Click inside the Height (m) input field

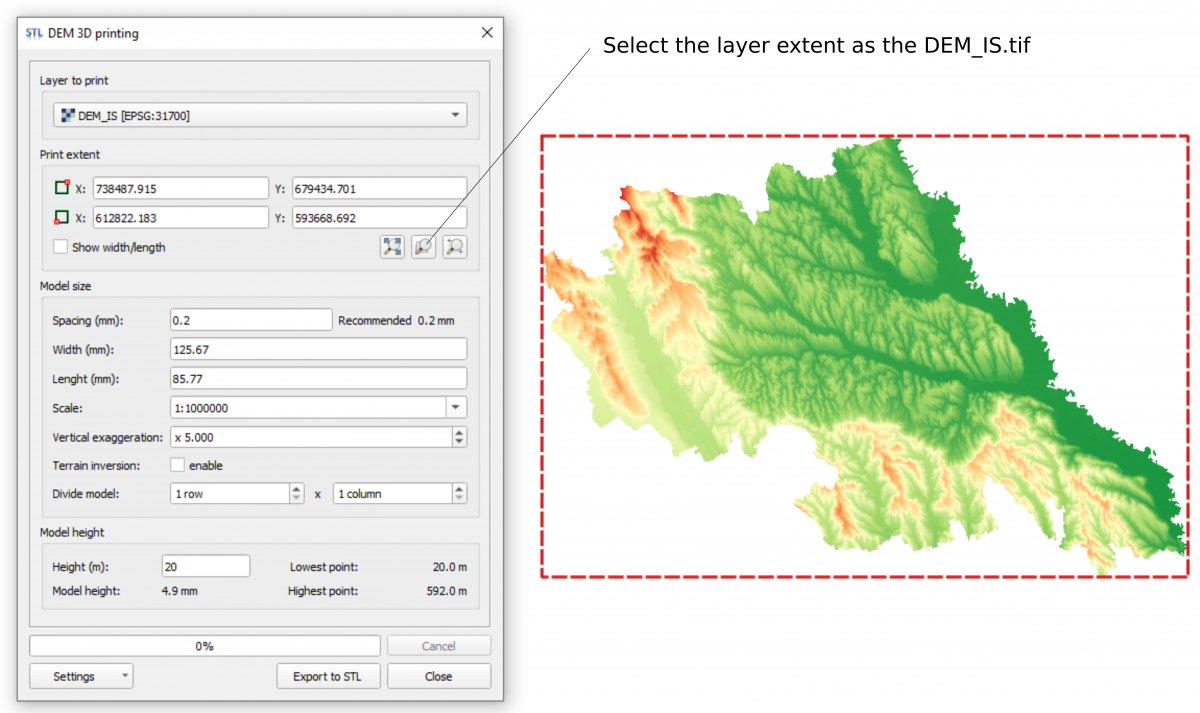[205, 565]
